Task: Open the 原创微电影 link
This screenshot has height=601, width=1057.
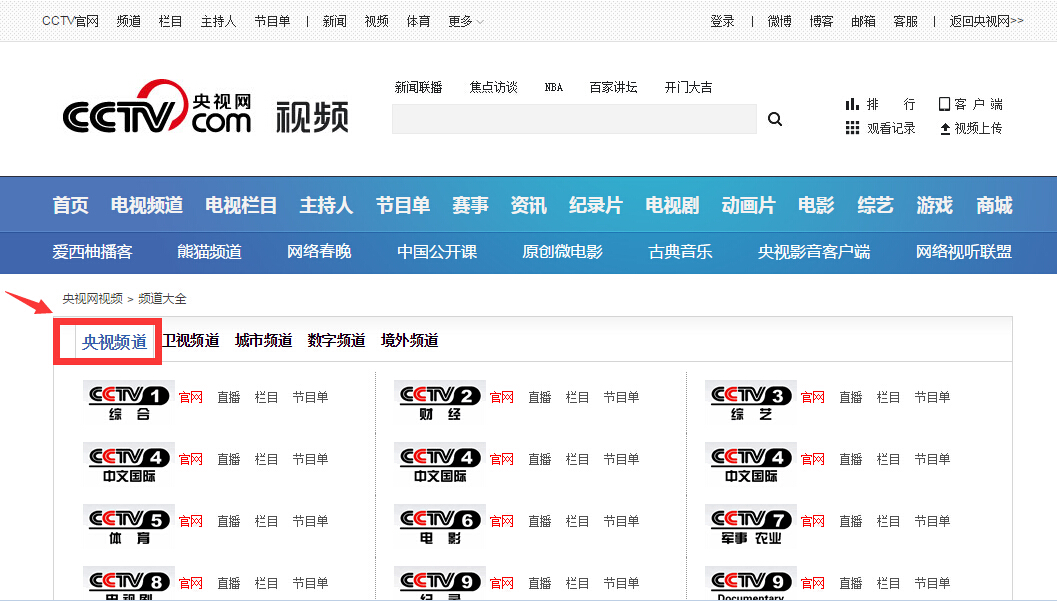Action: point(562,252)
